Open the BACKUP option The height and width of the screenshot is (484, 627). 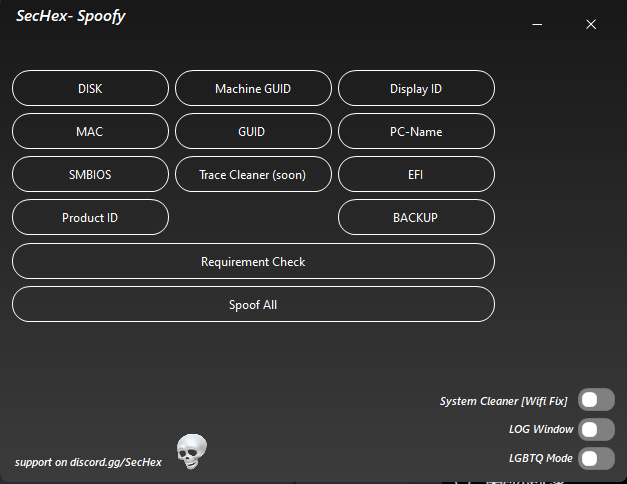coord(416,218)
